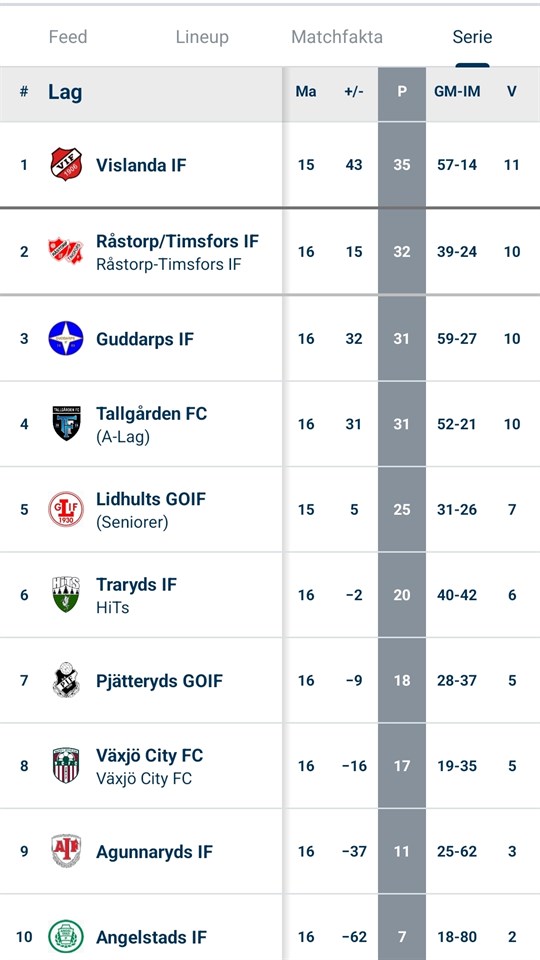Switch to the Feed tab
540x960 pixels.
[68, 37]
